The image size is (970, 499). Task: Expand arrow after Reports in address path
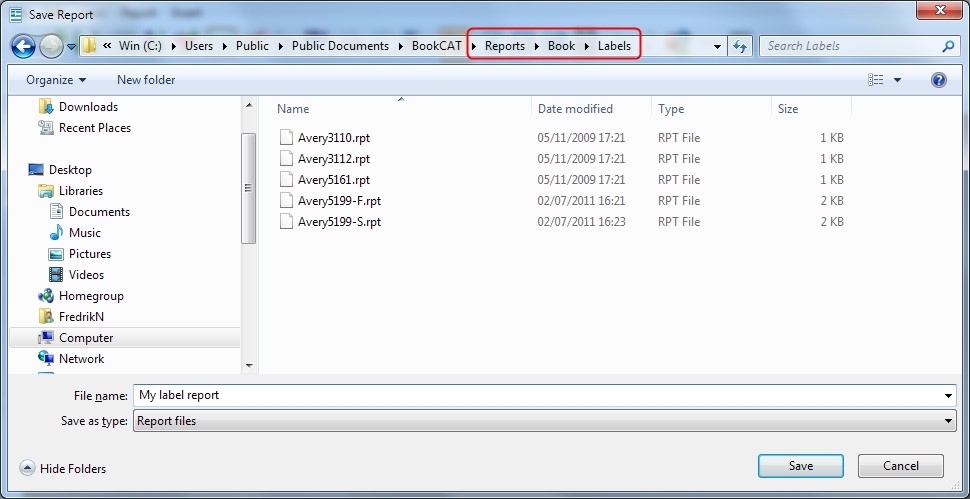[536, 46]
